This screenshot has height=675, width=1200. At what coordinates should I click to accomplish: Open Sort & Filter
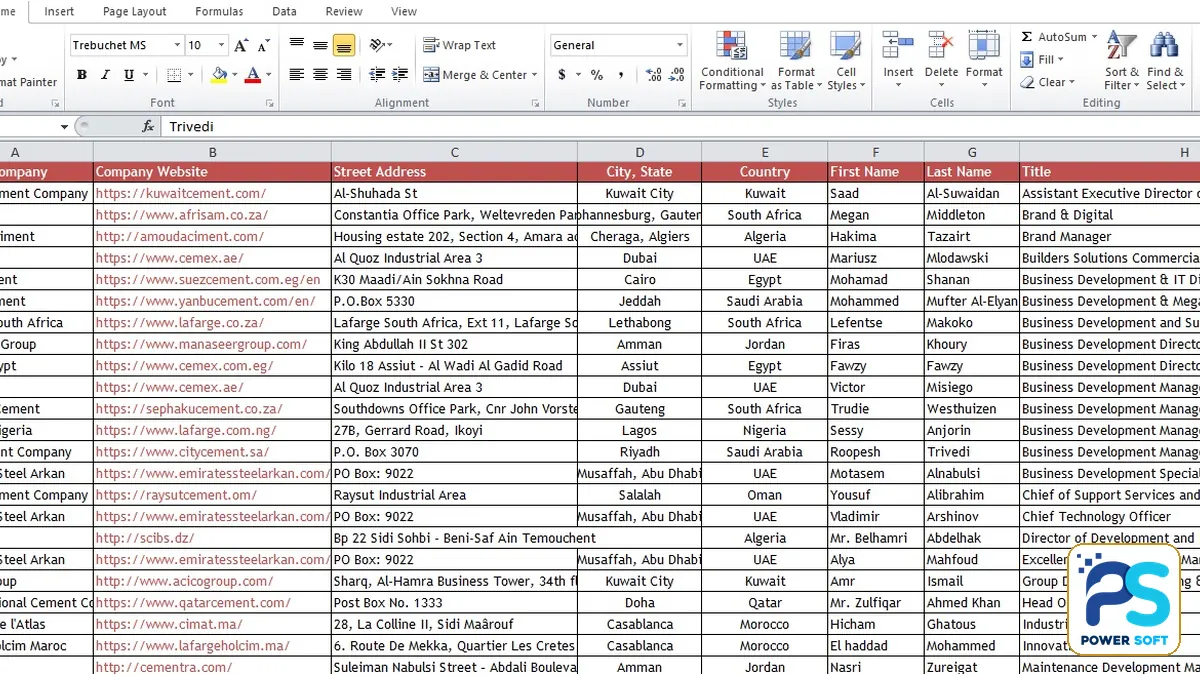click(1122, 61)
